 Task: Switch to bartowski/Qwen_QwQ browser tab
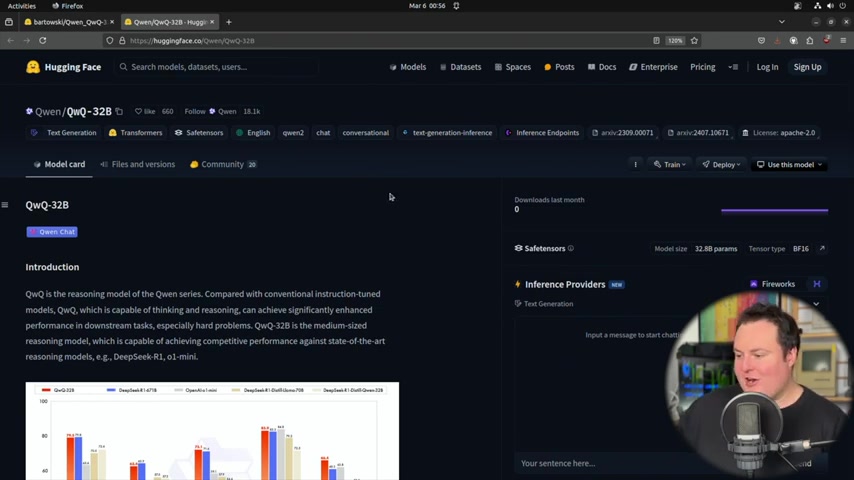[x=69, y=22]
